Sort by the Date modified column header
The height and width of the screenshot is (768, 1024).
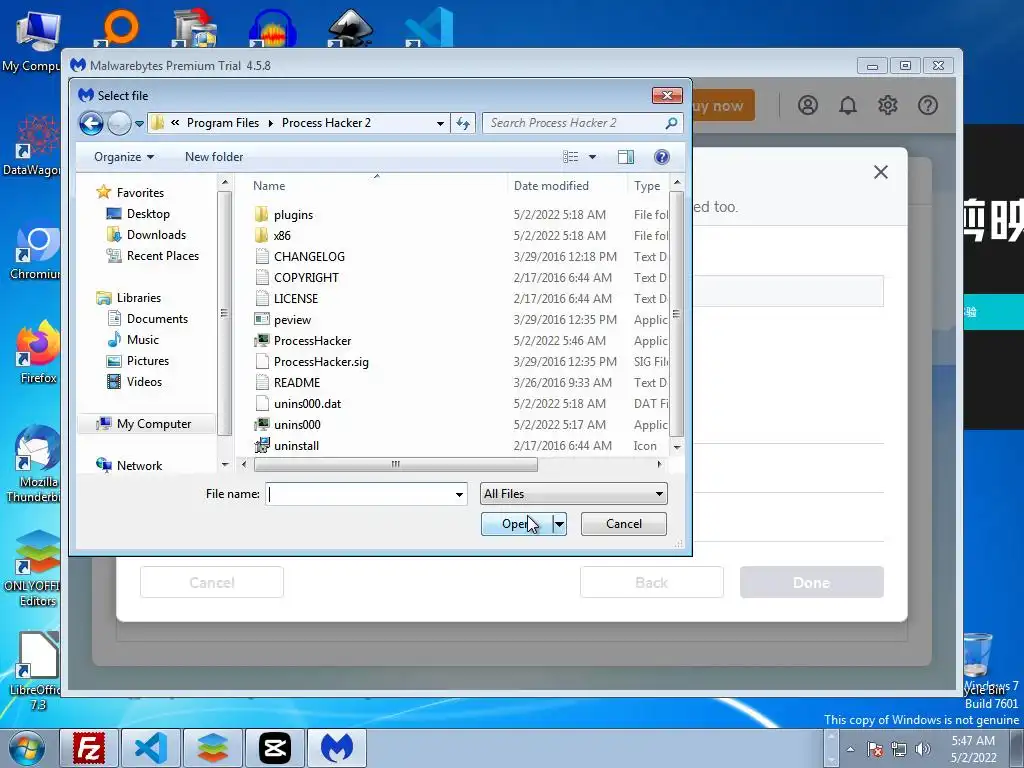click(x=551, y=186)
